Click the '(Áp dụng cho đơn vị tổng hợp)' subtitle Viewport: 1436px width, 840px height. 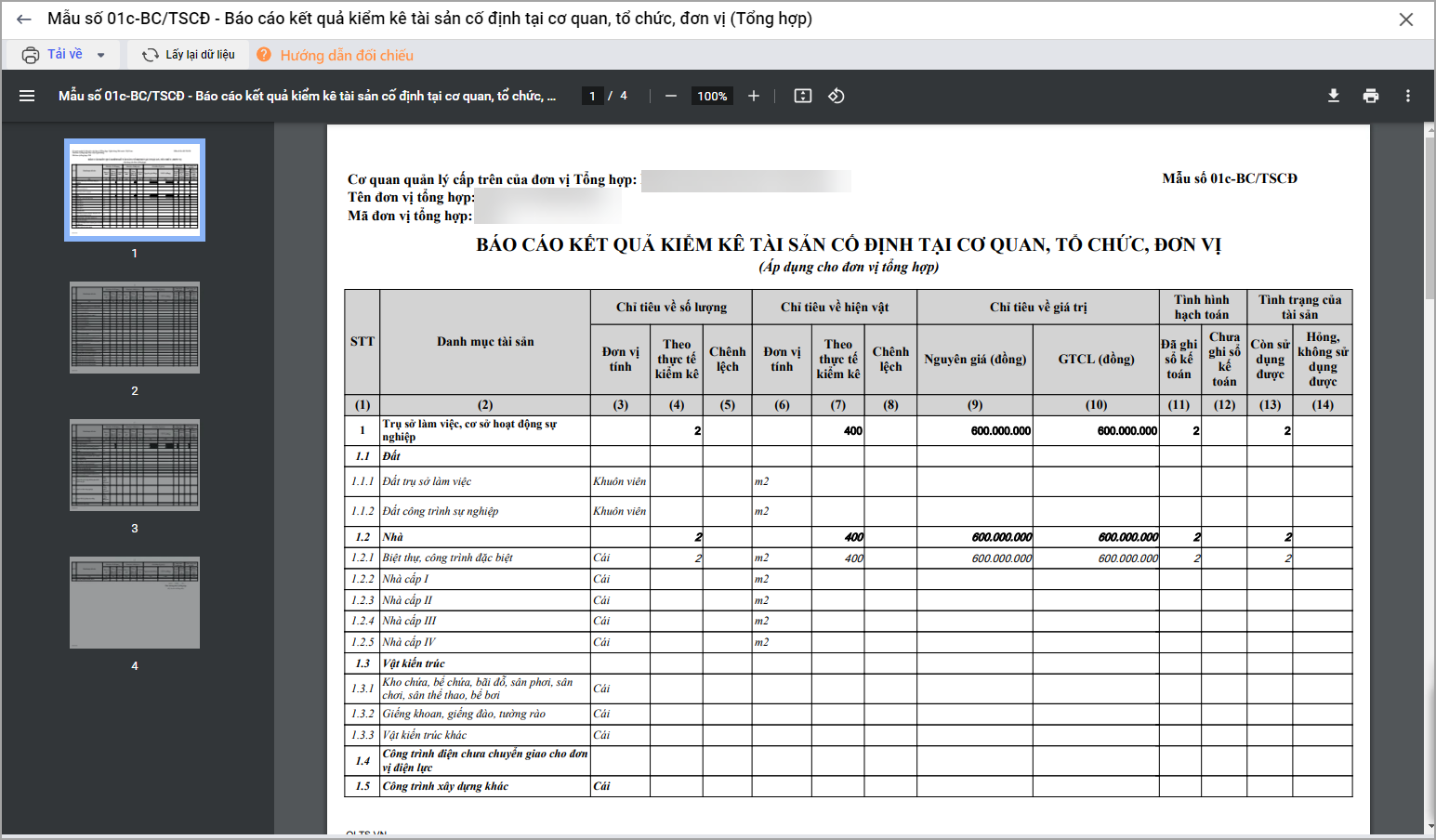[x=850, y=268]
